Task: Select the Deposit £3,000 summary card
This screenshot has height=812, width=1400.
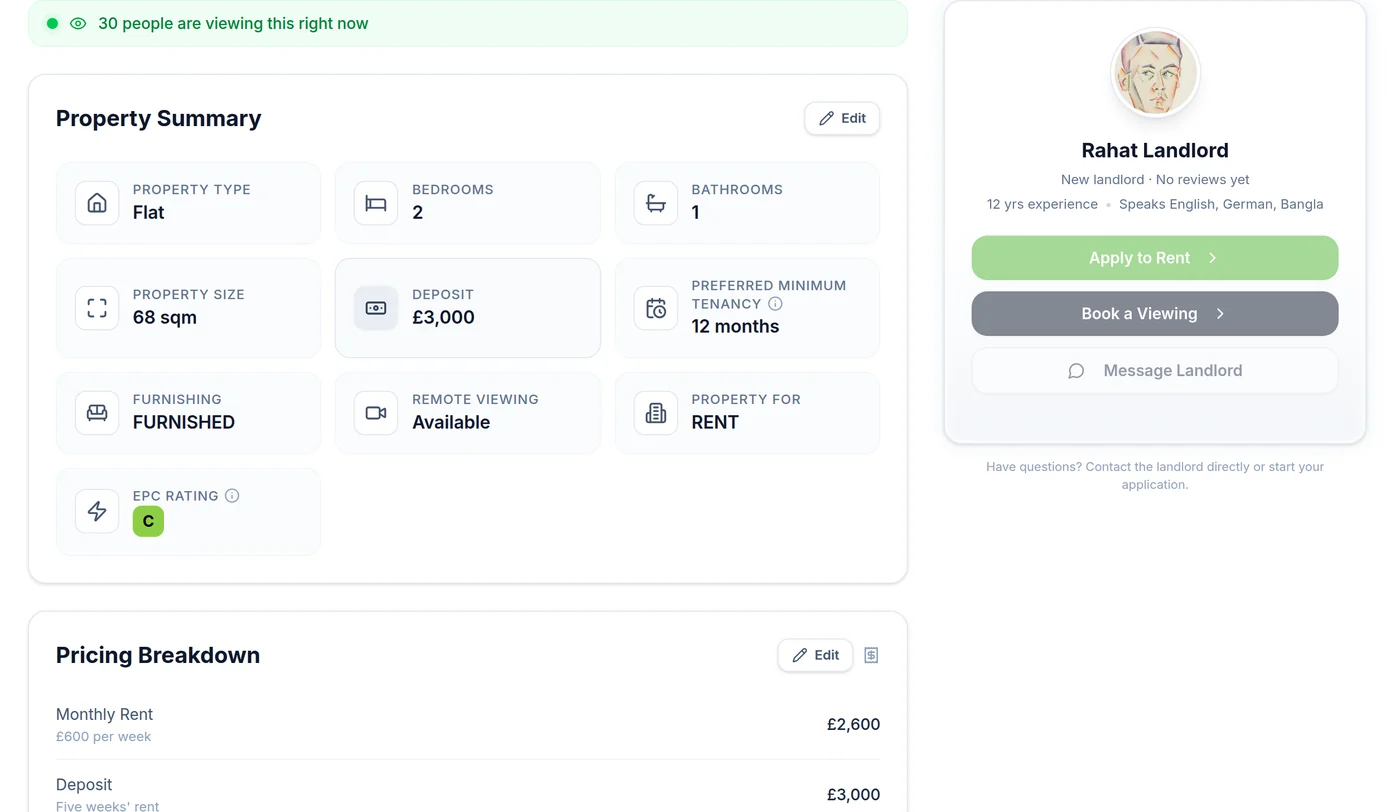Action: [x=468, y=308]
